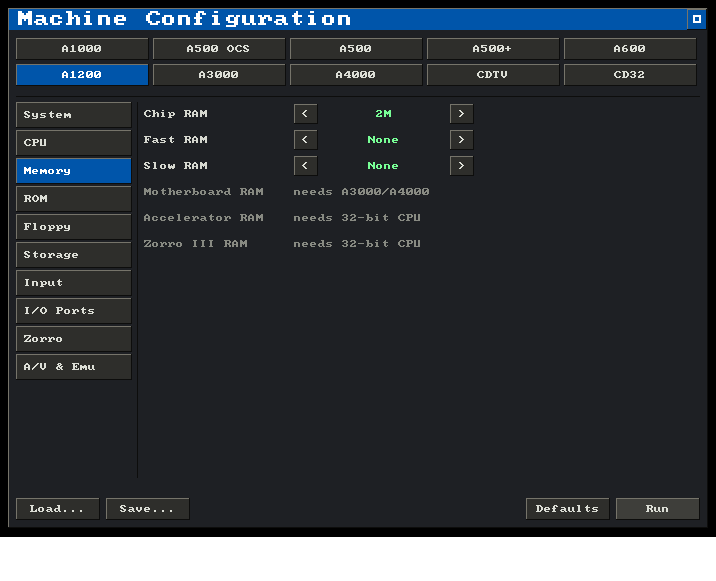Decrease Chip RAM with left arrow

click(x=305, y=114)
